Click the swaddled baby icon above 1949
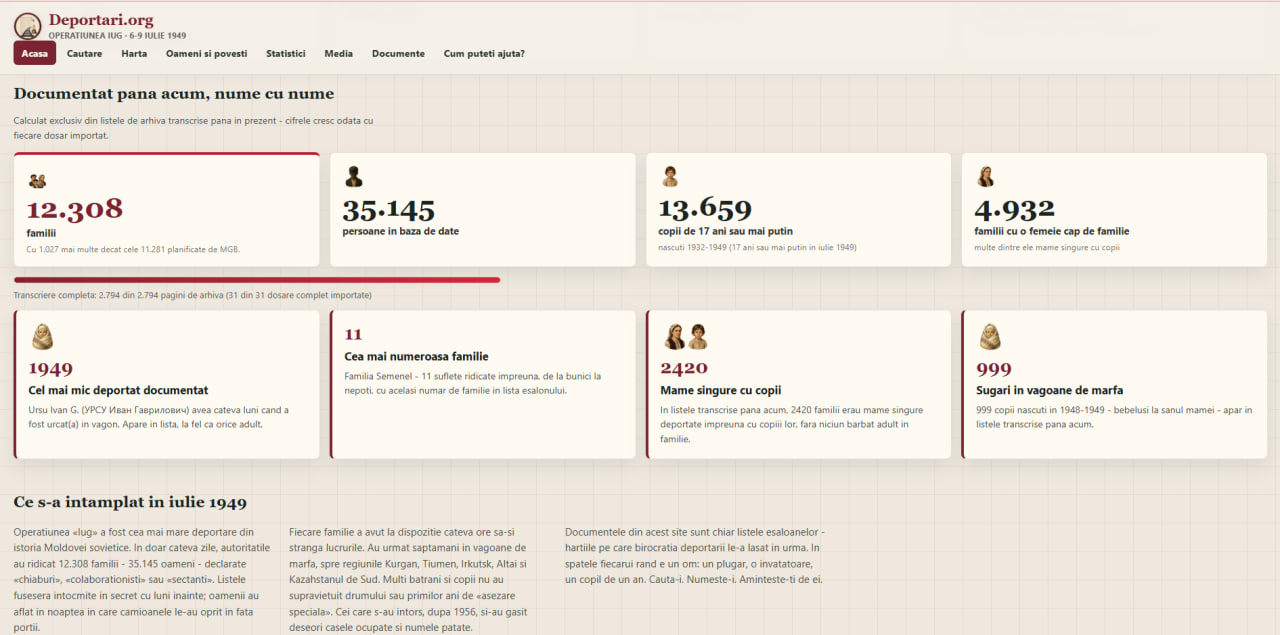The width and height of the screenshot is (1280, 635). click(42, 337)
